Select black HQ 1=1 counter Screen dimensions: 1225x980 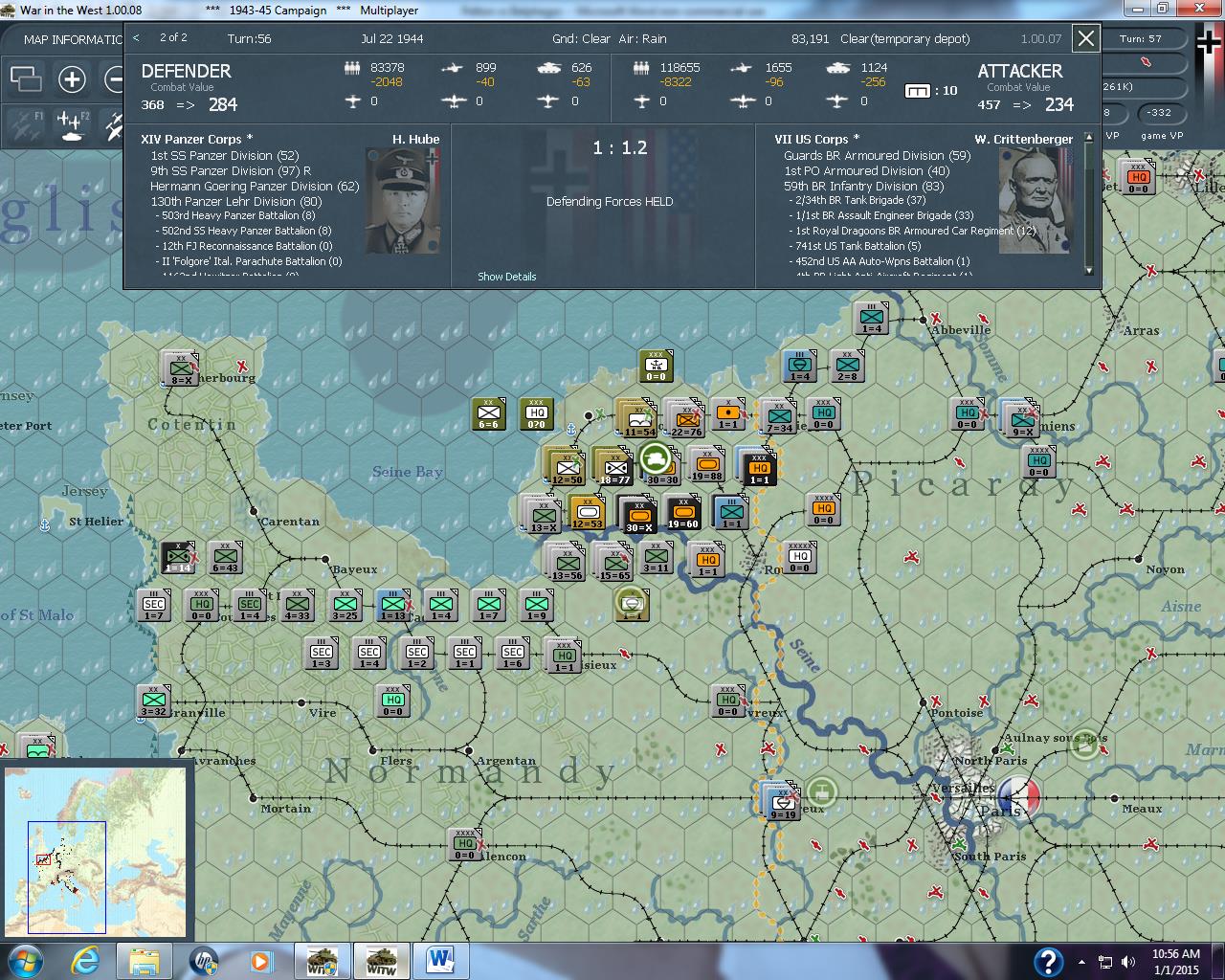point(759,468)
